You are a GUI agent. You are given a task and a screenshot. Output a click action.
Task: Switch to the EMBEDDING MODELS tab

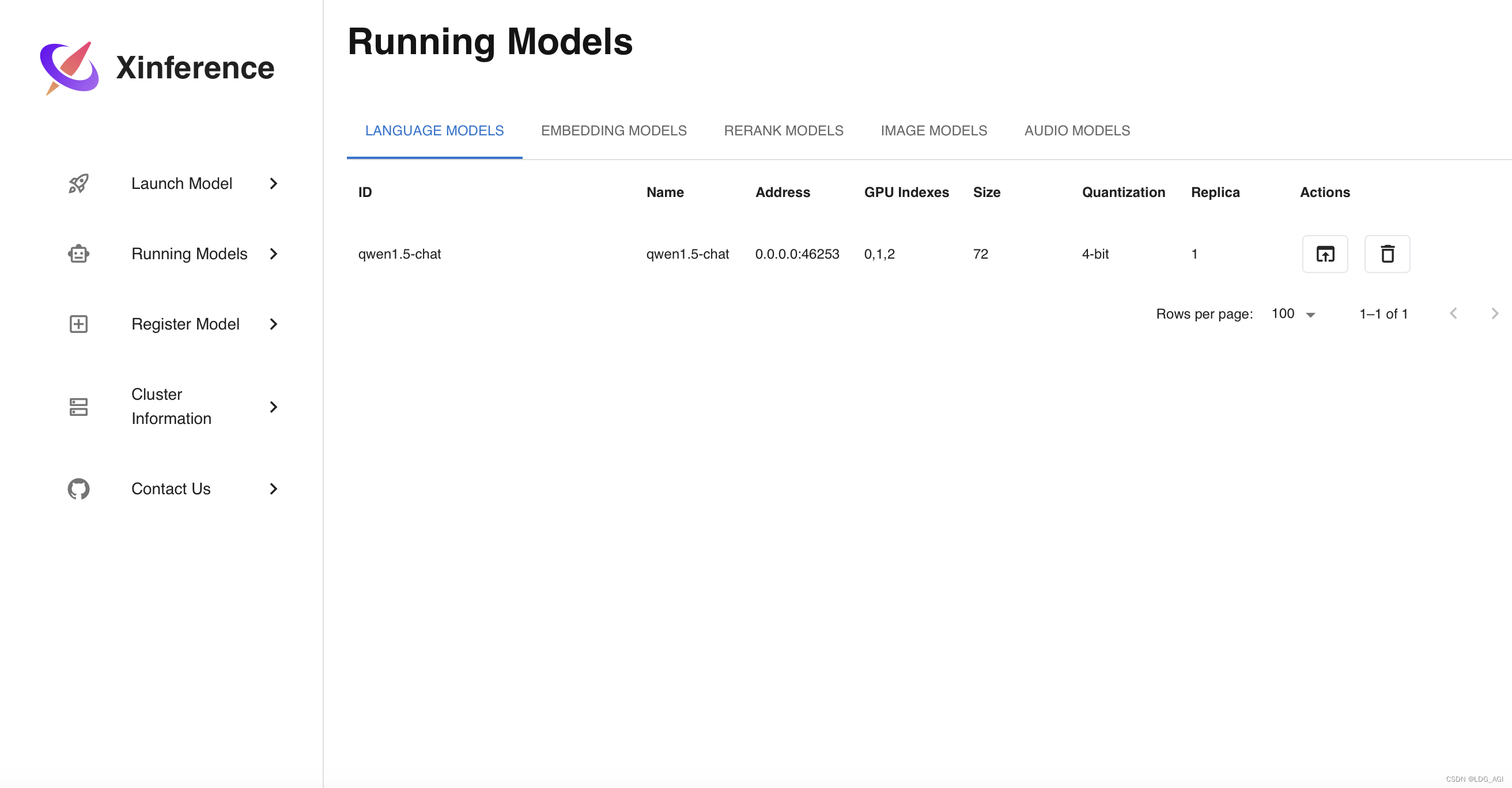[614, 130]
